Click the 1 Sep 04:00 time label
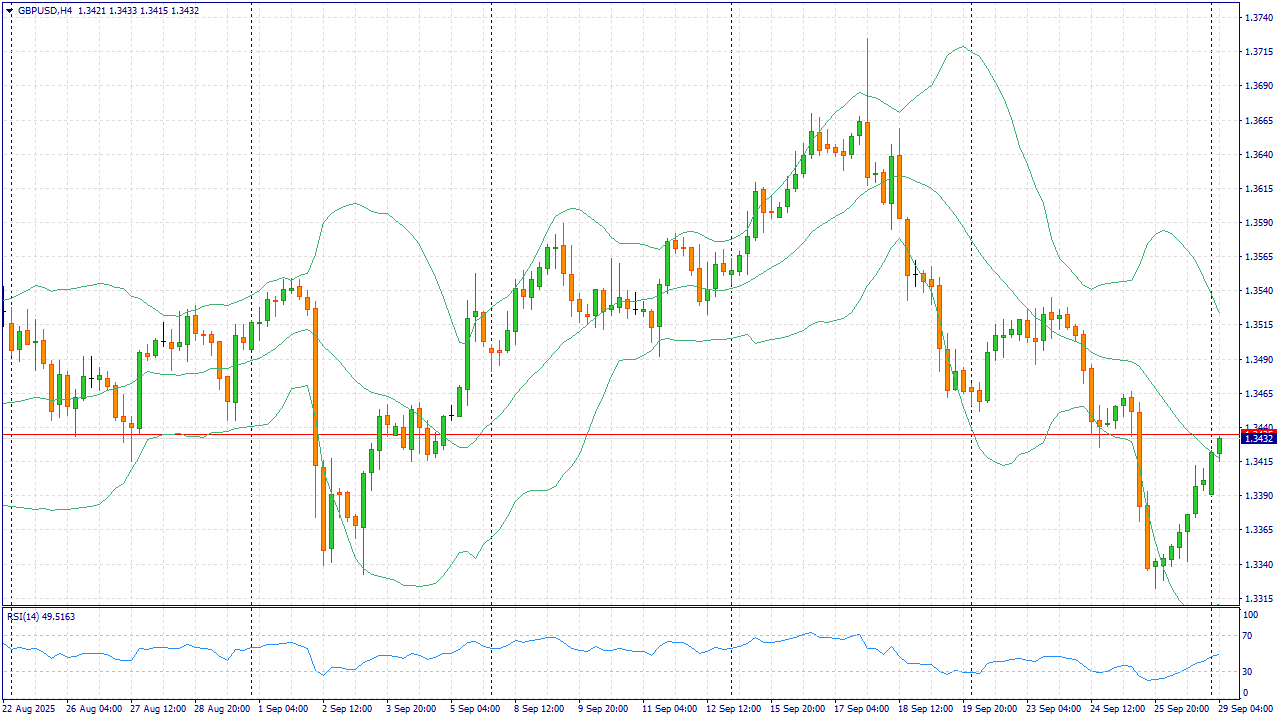Image resolution: width=1280 pixels, height=720 pixels. click(283, 709)
